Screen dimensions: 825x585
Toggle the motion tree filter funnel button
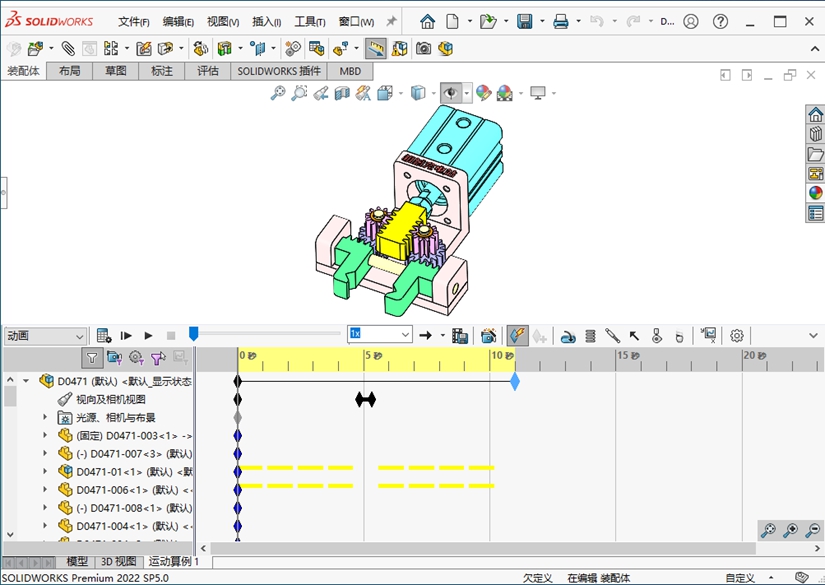pos(92,358)
